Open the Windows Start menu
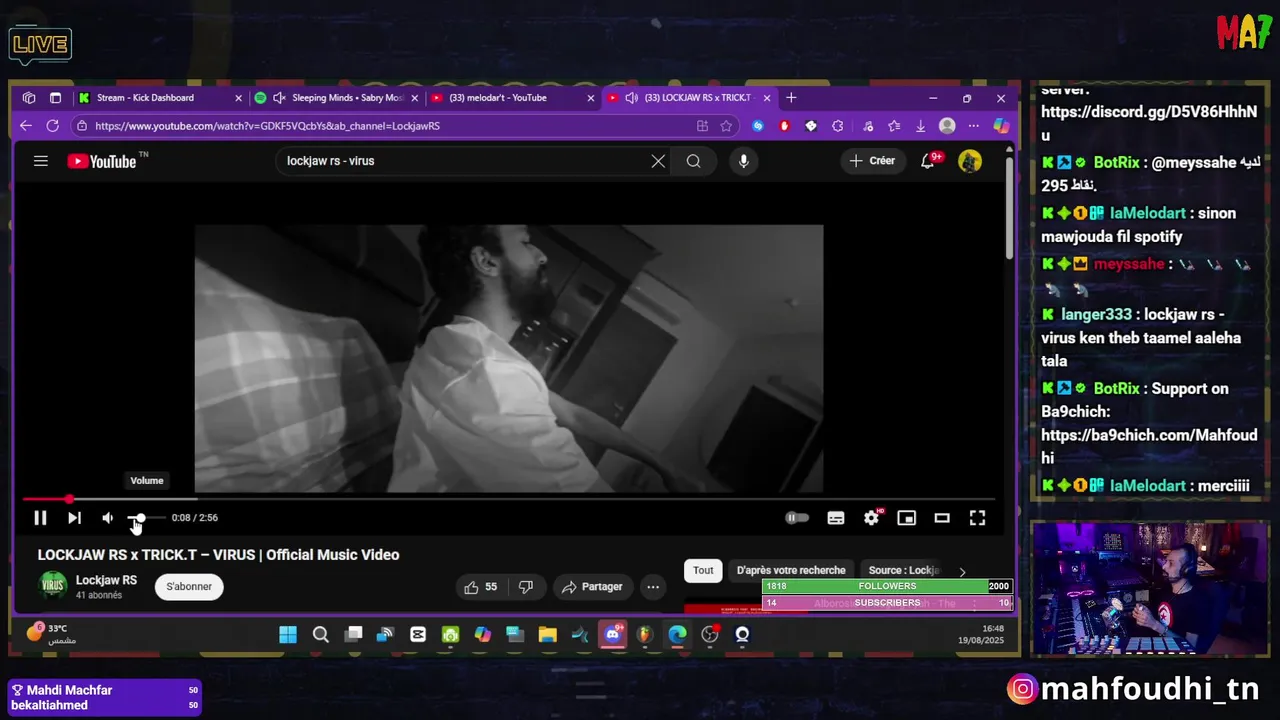Viewport: 1280px width, 720px height. [x=288, y=635]
